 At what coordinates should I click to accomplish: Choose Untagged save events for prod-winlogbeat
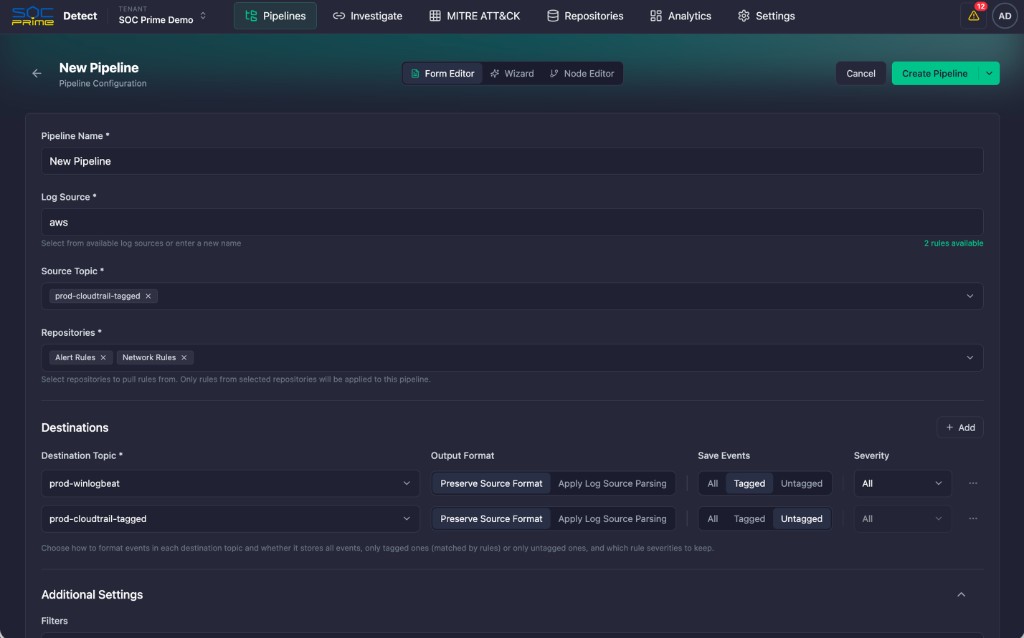[801, 484]
